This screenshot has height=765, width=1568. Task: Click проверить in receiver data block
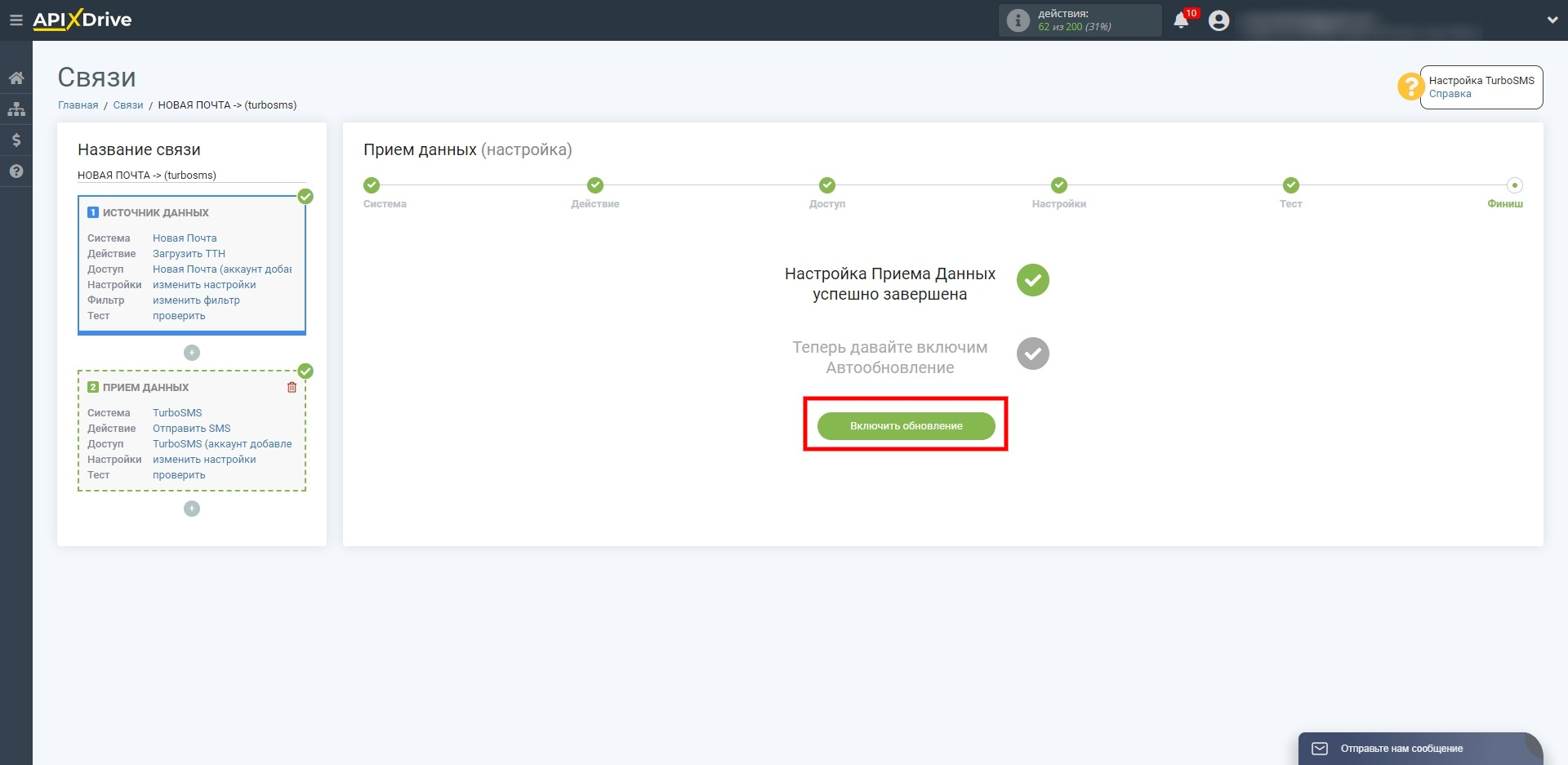(x=179, y=475)
